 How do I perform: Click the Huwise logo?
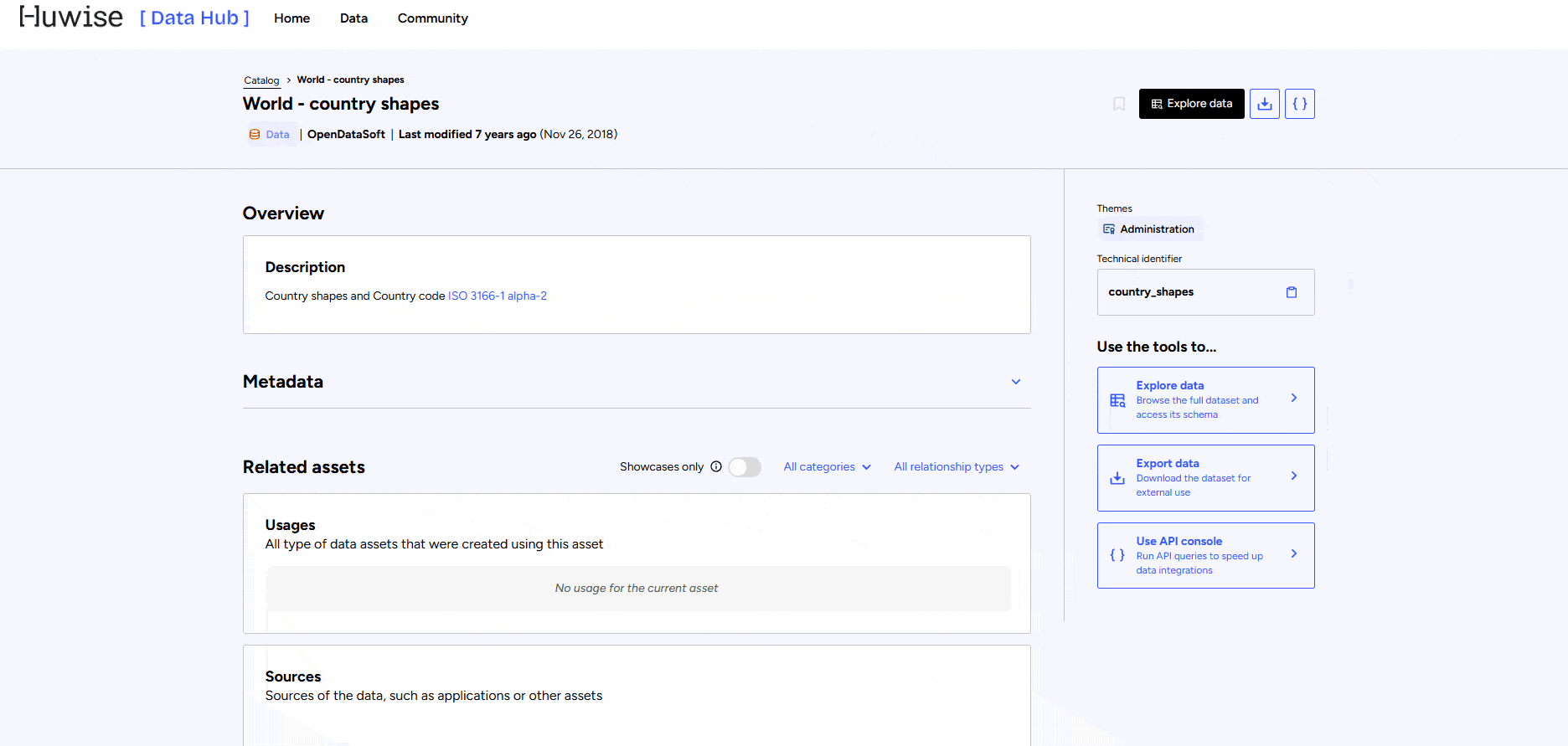click(x=71, y=18)
